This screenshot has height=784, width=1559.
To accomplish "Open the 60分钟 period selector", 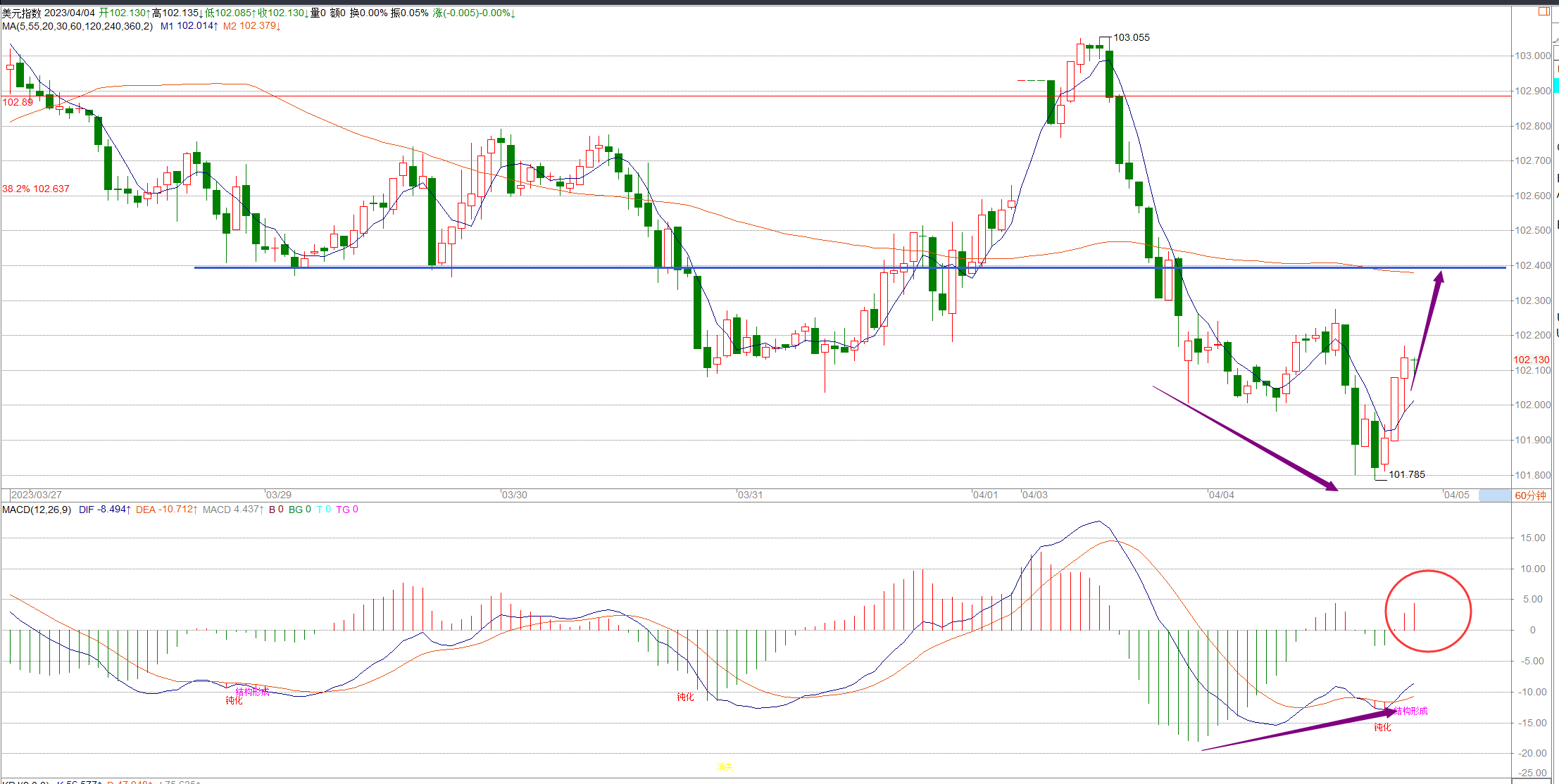I will pyautogui.click(x=1530, y=495).
